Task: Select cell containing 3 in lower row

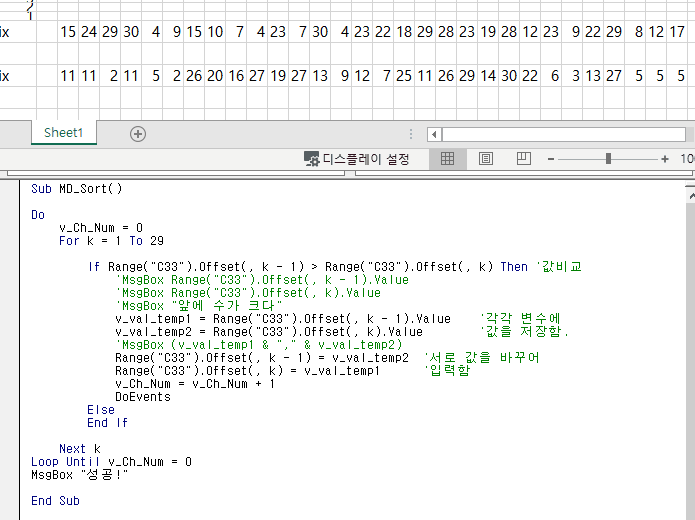Action: (x=572, y=76)
